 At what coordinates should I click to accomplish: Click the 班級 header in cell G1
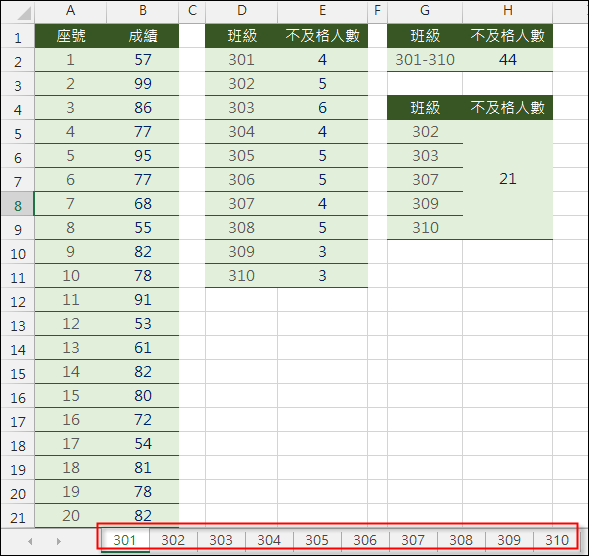click(425, 36)
